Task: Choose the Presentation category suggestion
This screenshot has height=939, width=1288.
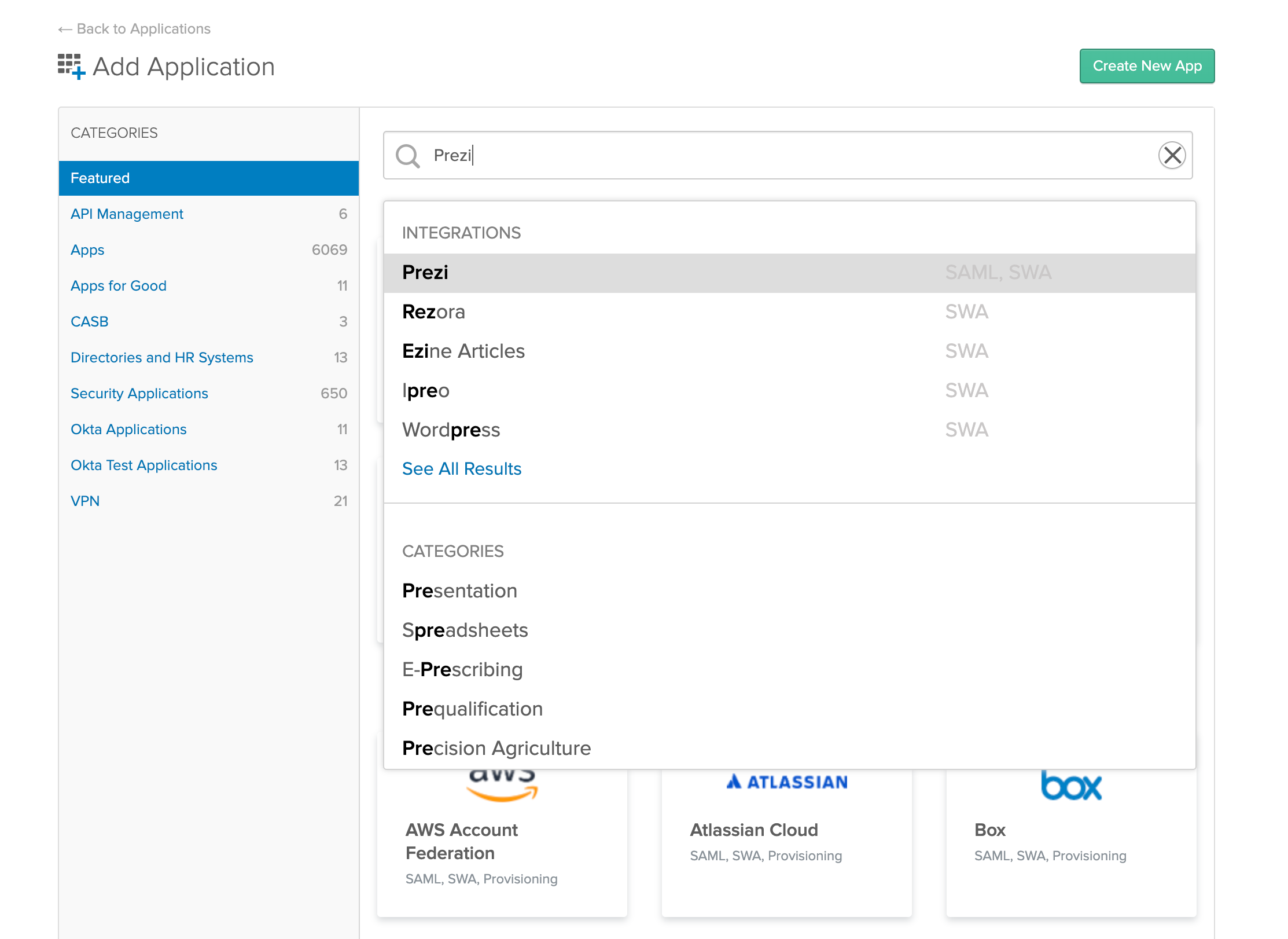Action: click(x=459, y=591)
